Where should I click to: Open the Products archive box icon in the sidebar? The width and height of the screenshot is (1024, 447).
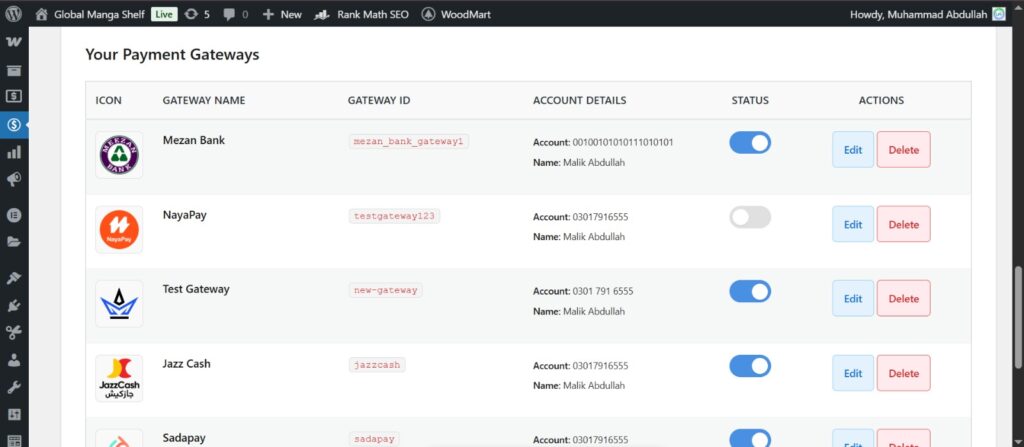(x=14, y=71)
